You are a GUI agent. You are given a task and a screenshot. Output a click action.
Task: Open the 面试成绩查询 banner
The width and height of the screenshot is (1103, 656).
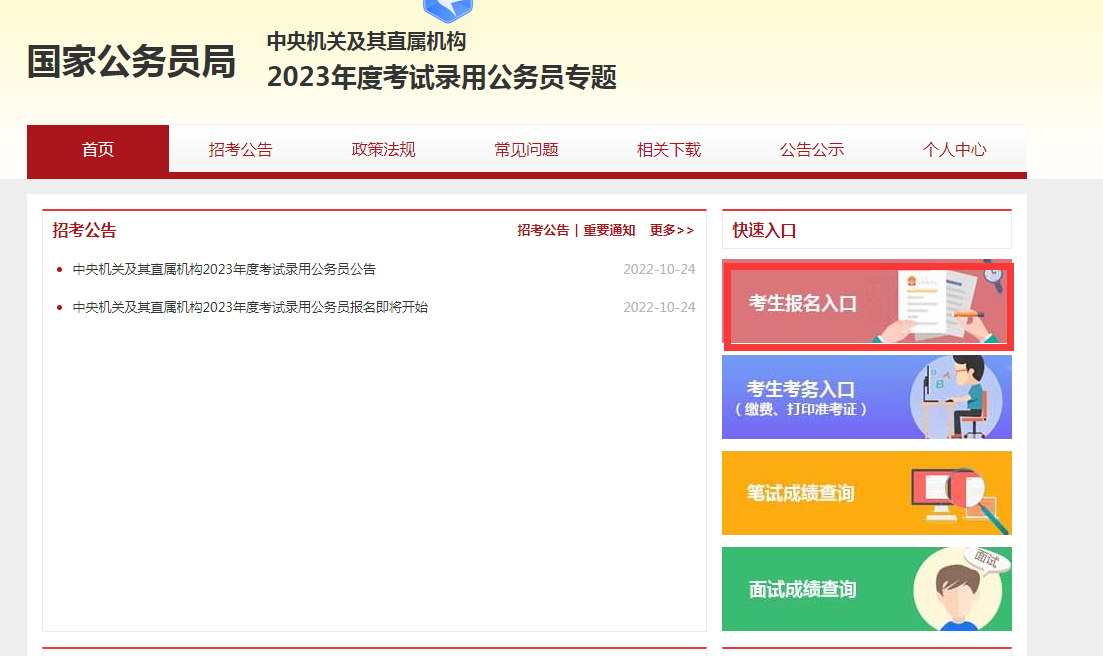point(867,589)
